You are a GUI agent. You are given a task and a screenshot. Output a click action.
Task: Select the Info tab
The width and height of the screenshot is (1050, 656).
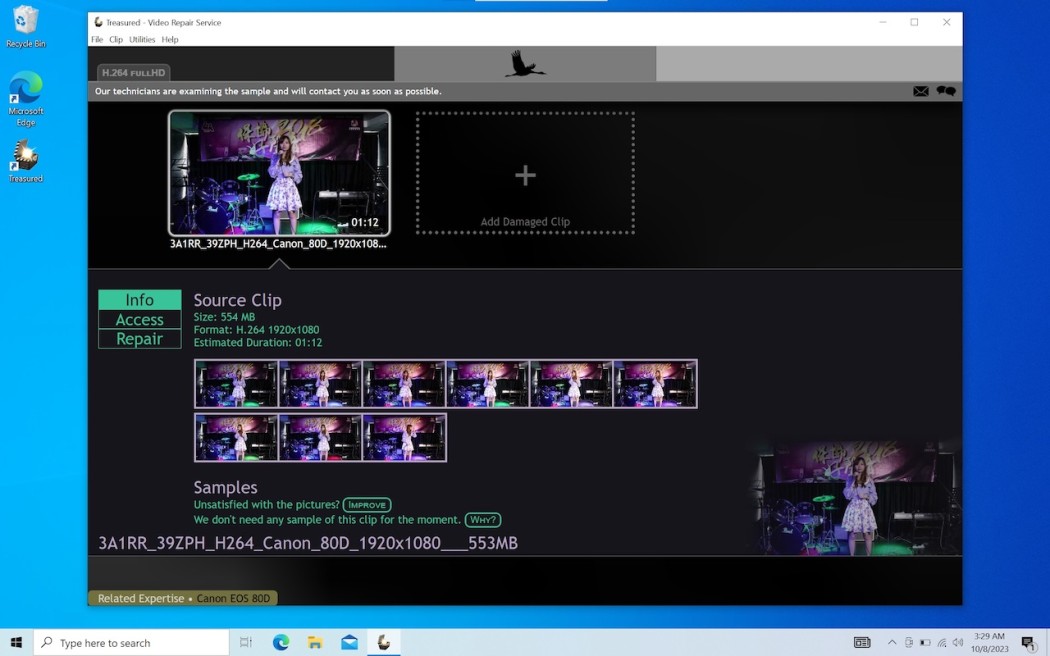(x=139, y=300)
